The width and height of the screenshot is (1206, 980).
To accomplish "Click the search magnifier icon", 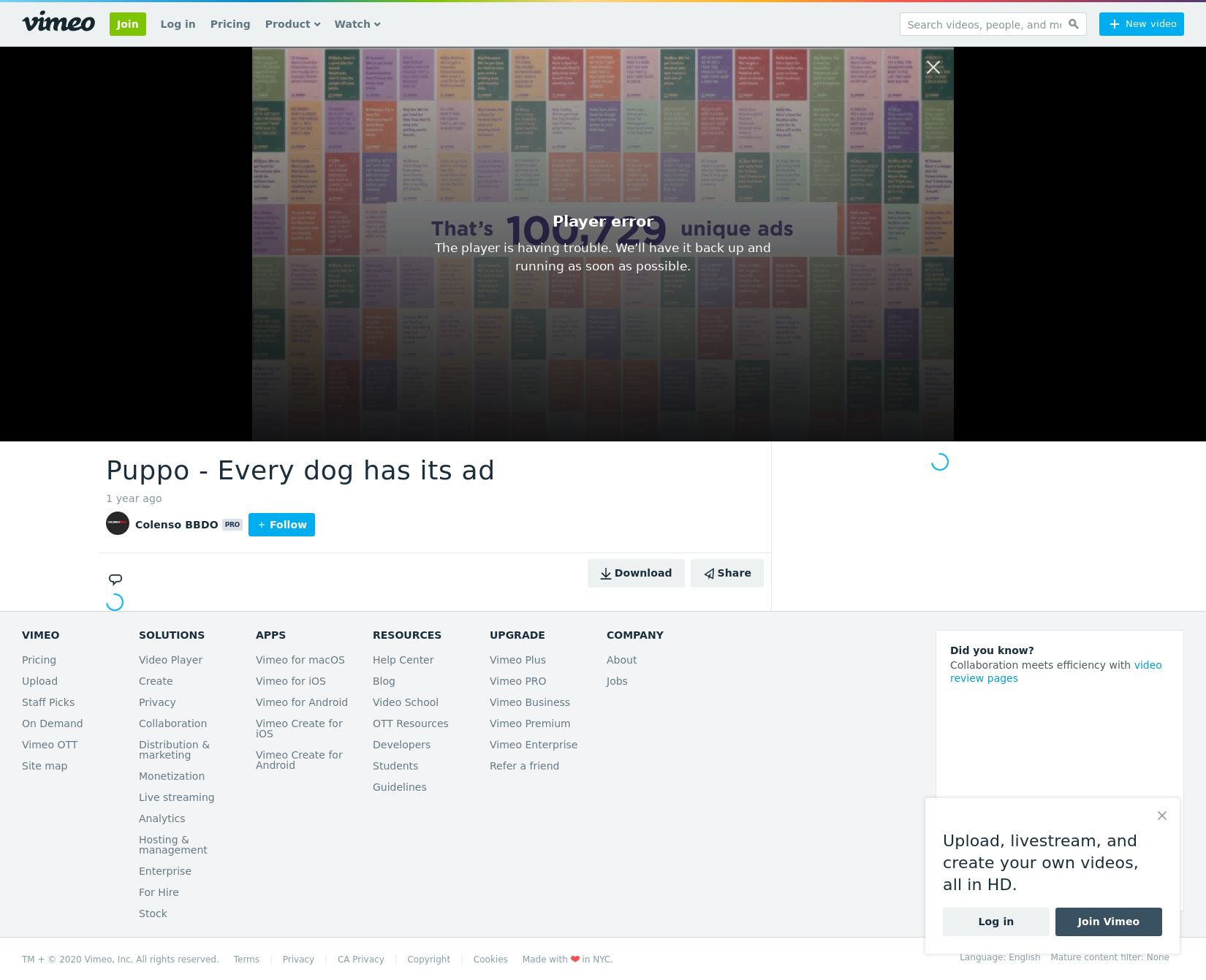I will pos(1073,24).
